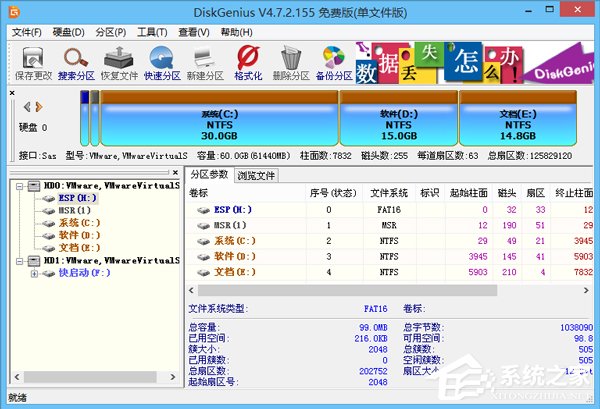Collapse the HD1 disk tree node
Image resolution: width=600 pixels, height=409 pixels.
19,259
